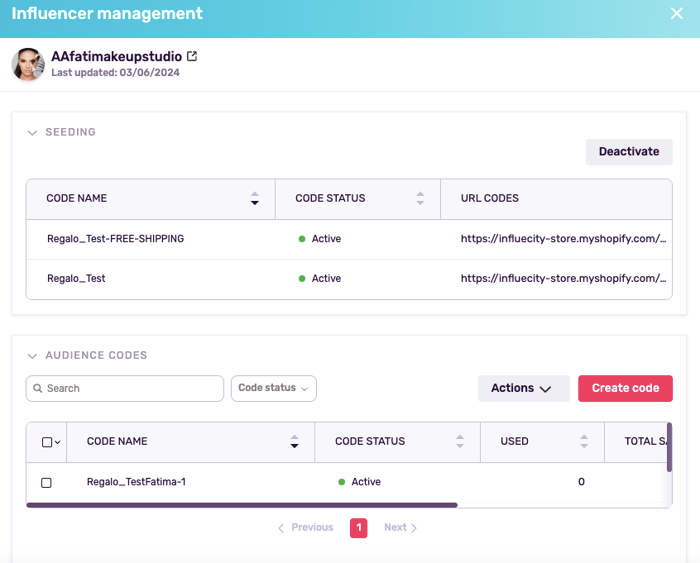Go to page 1 of results
This screenshot has width=700, height=563.
(x=358, y=528)
